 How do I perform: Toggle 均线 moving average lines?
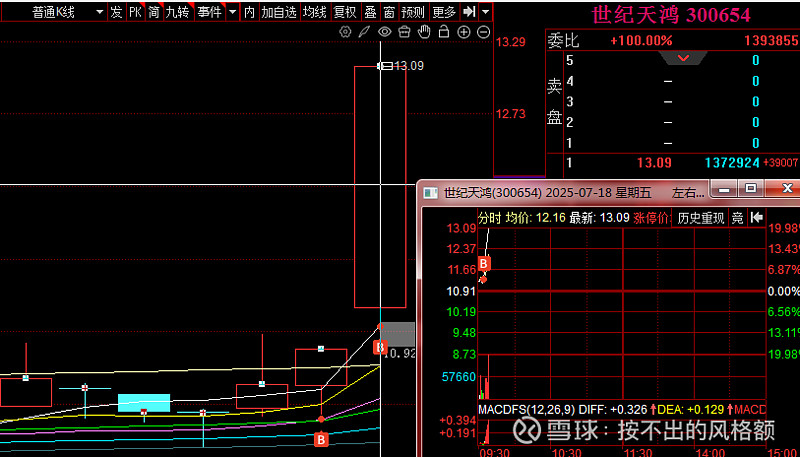[314, 12]
